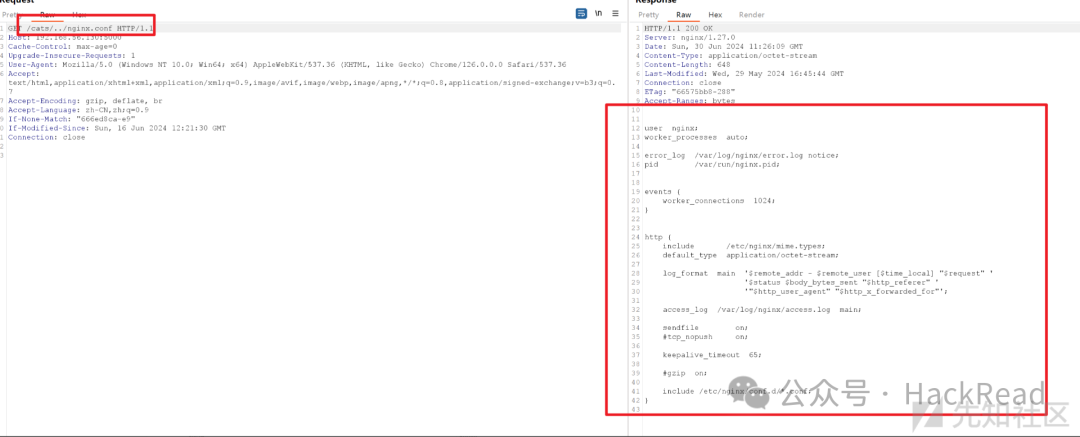Click Connection: close in the request pane
The image size is (1080, 437).
47,137
